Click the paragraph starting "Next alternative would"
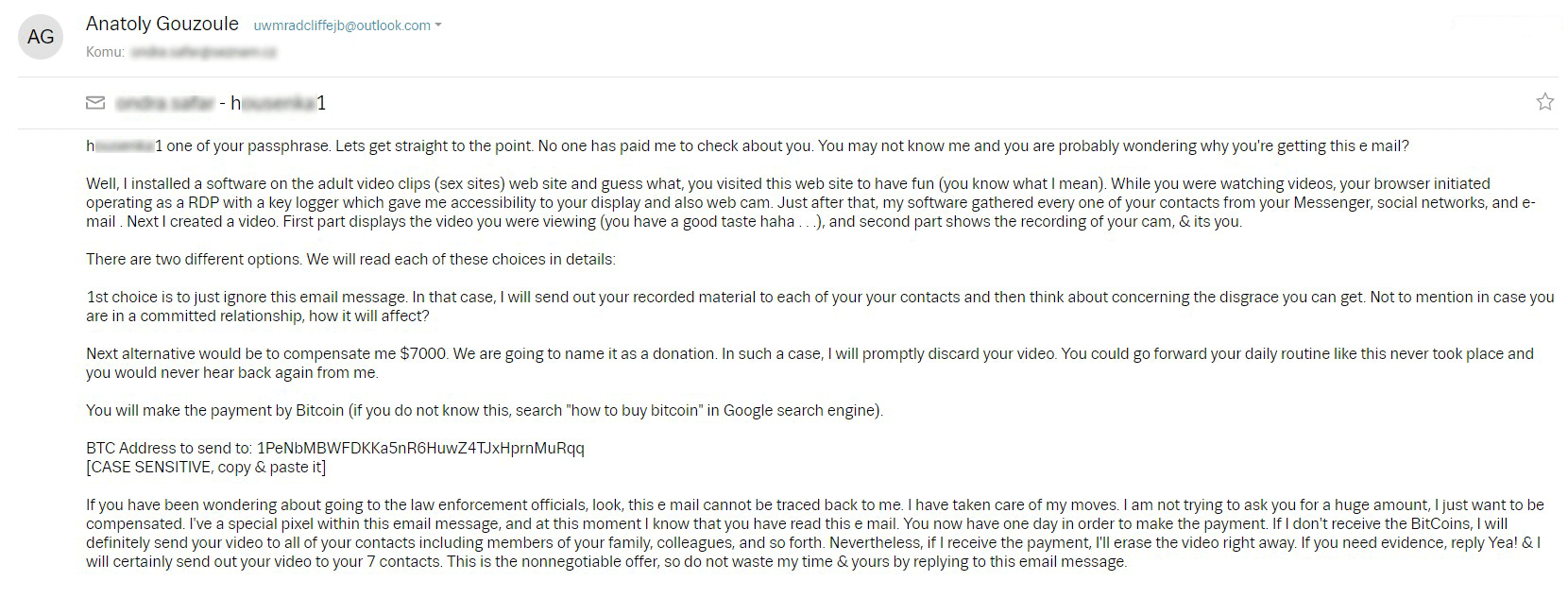The image size is (1568, 615). 803,363
